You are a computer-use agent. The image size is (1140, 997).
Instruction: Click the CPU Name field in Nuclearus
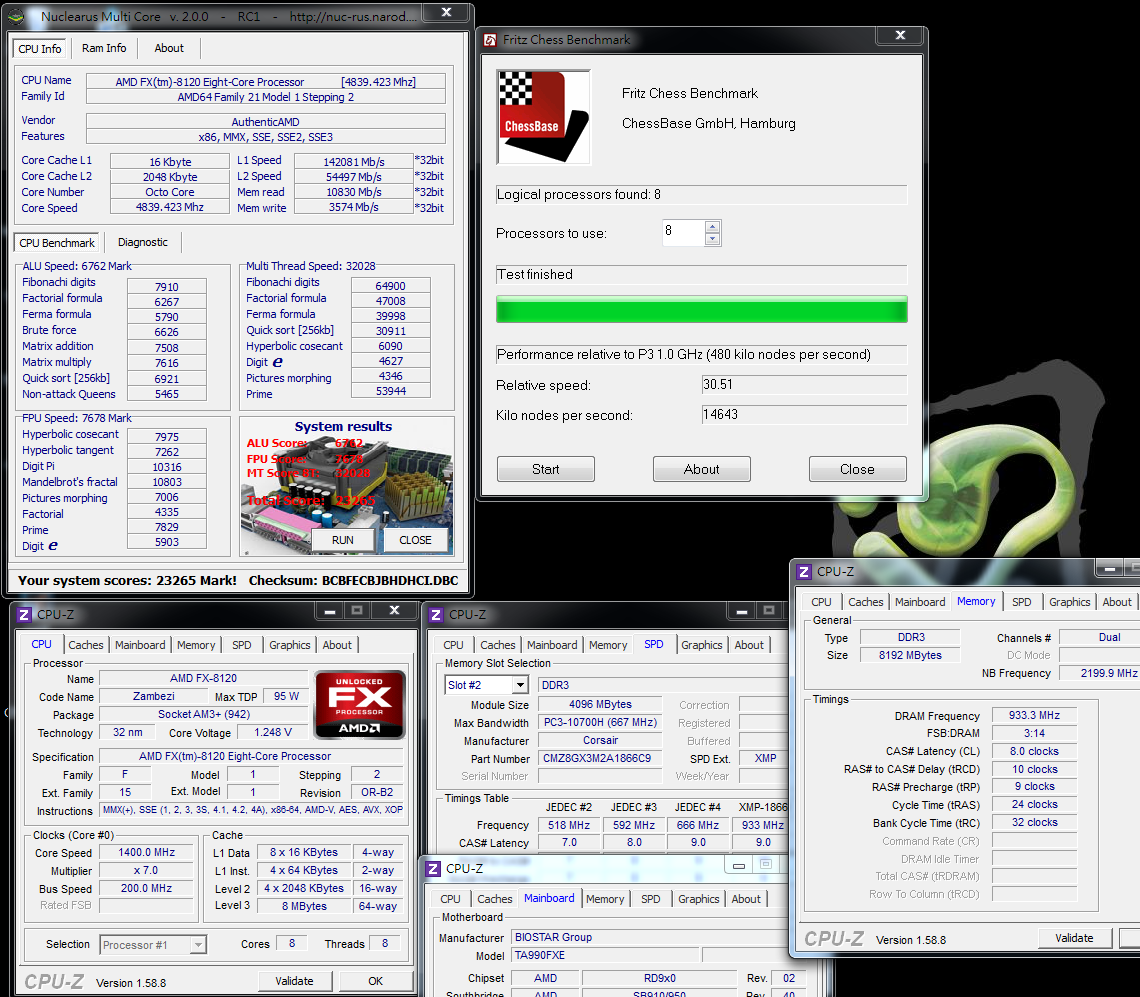tap(265, 82)
